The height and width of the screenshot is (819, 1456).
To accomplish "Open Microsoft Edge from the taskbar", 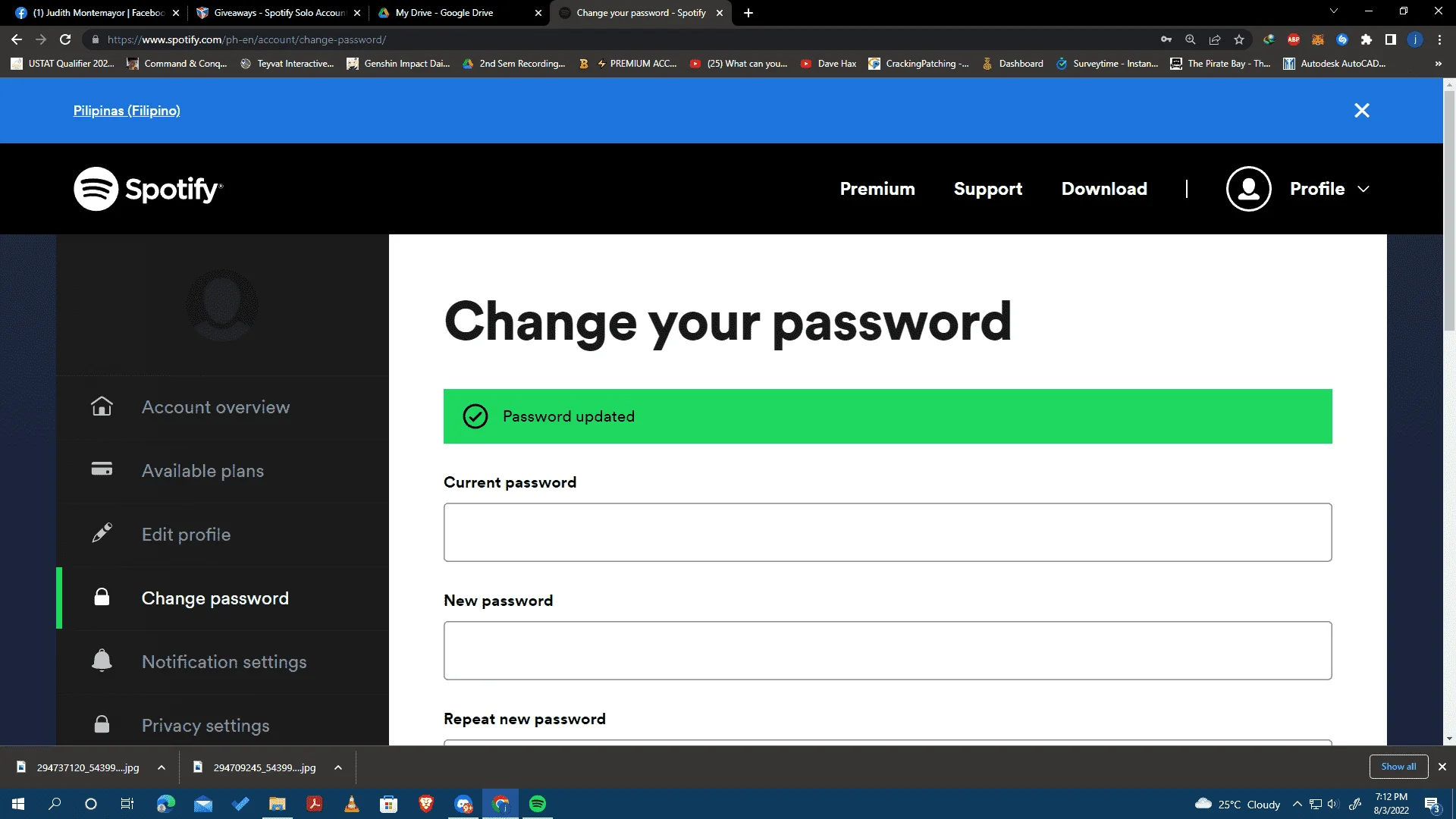I will point(166,804).
